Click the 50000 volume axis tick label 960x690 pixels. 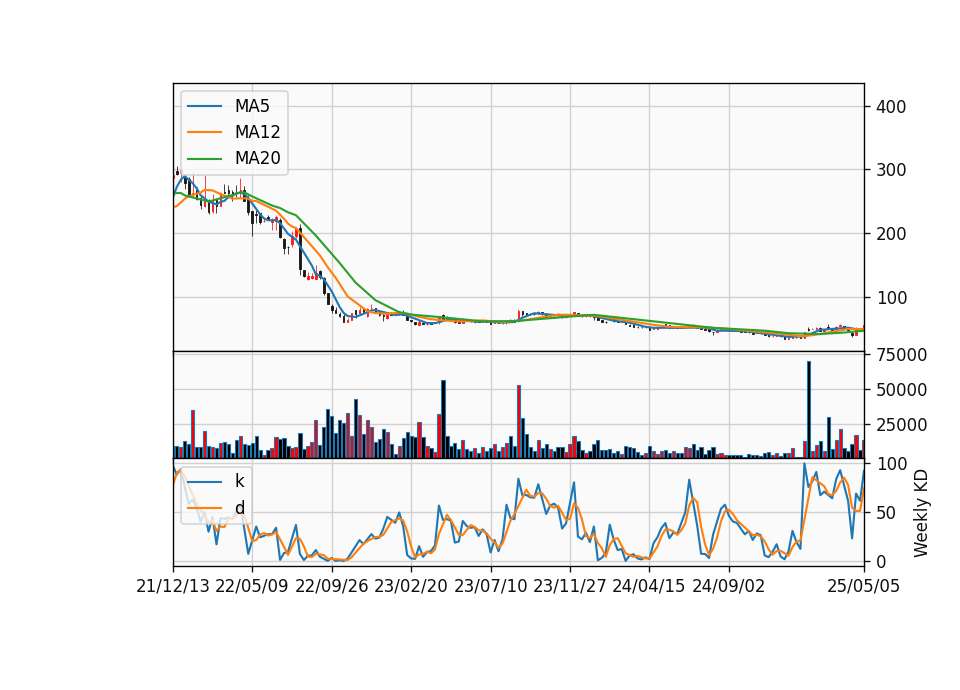[901, 390]
